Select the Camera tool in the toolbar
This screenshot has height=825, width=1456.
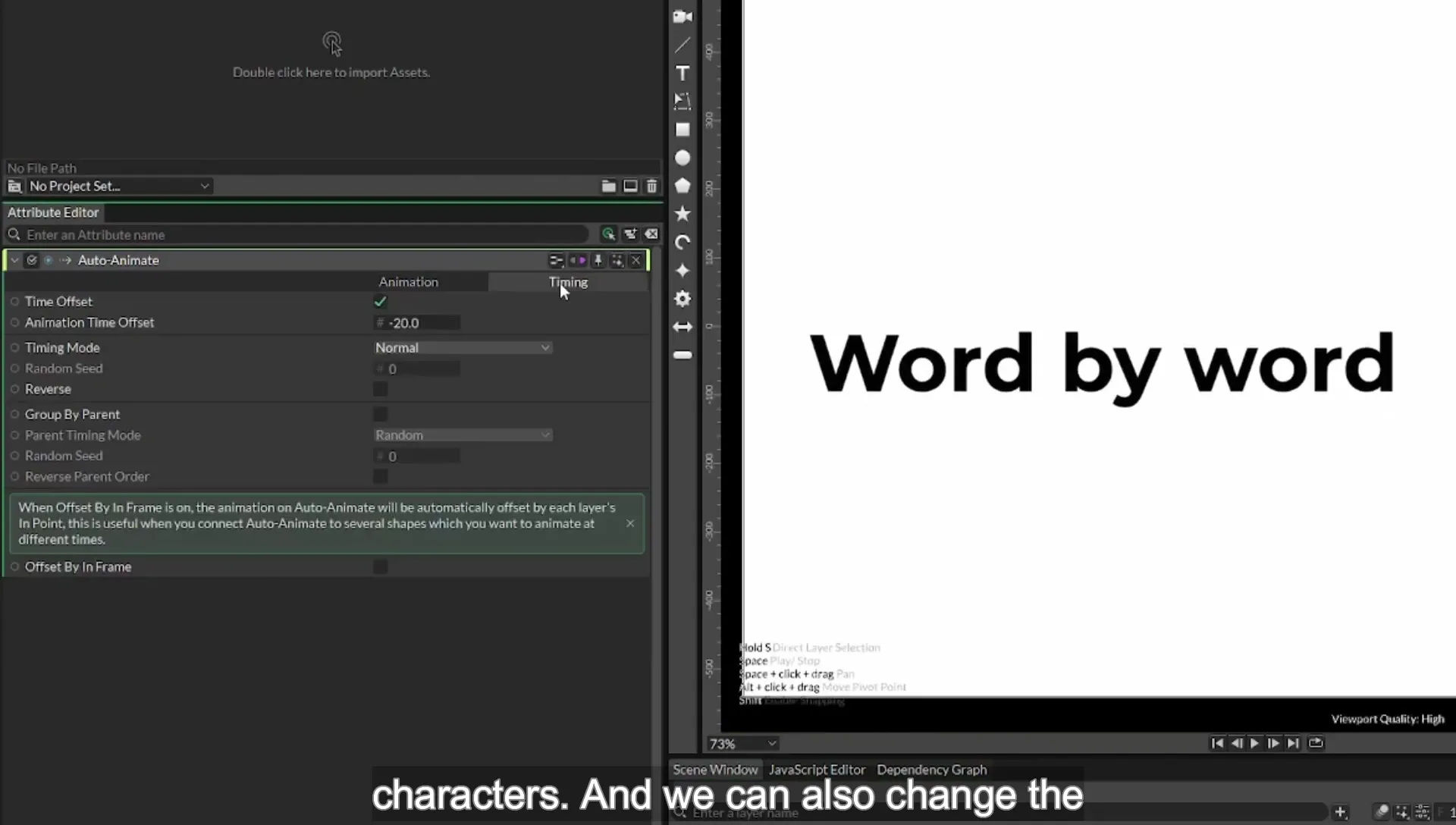pos(682,17)
